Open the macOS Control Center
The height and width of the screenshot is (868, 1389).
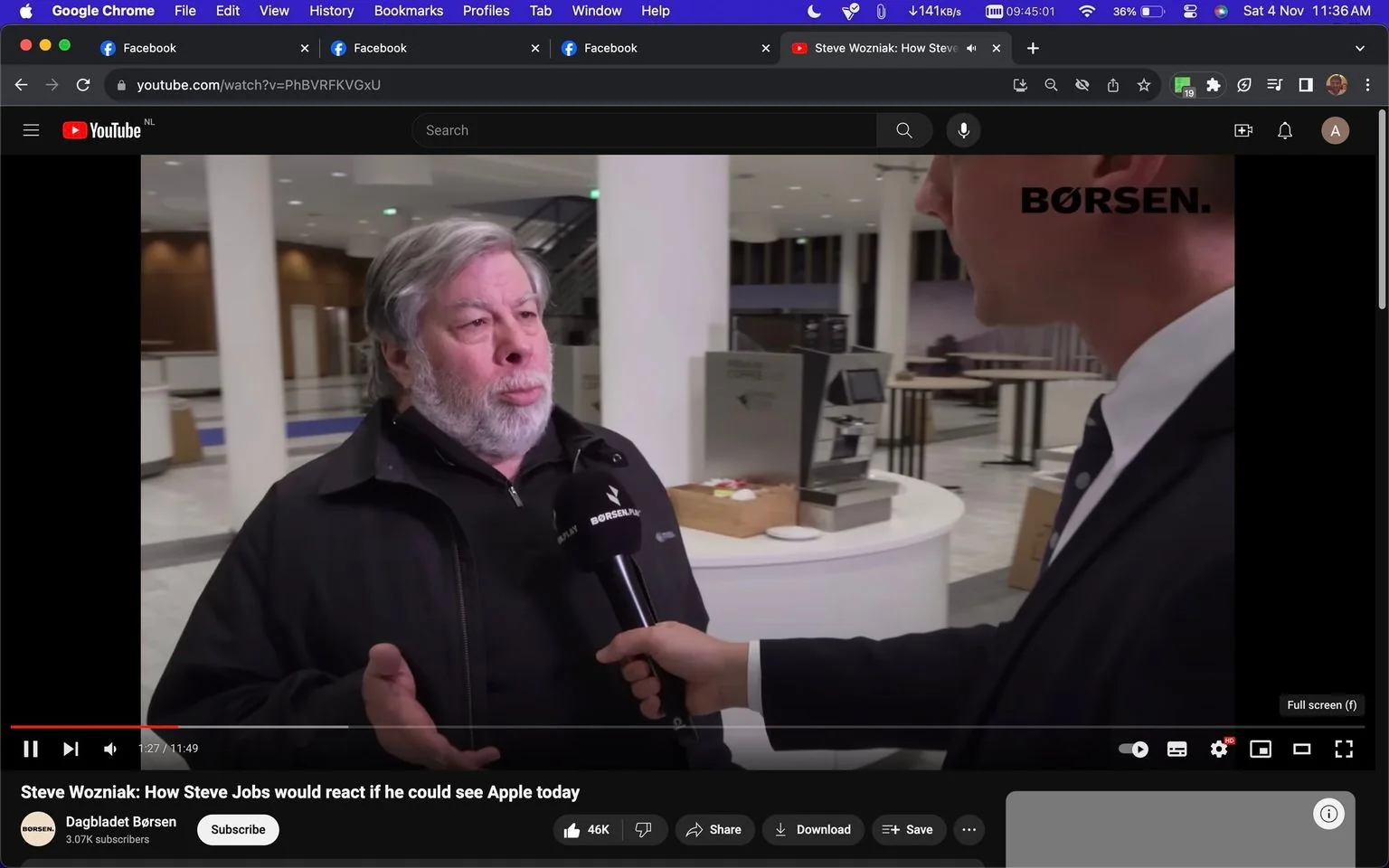point(1190,11)
